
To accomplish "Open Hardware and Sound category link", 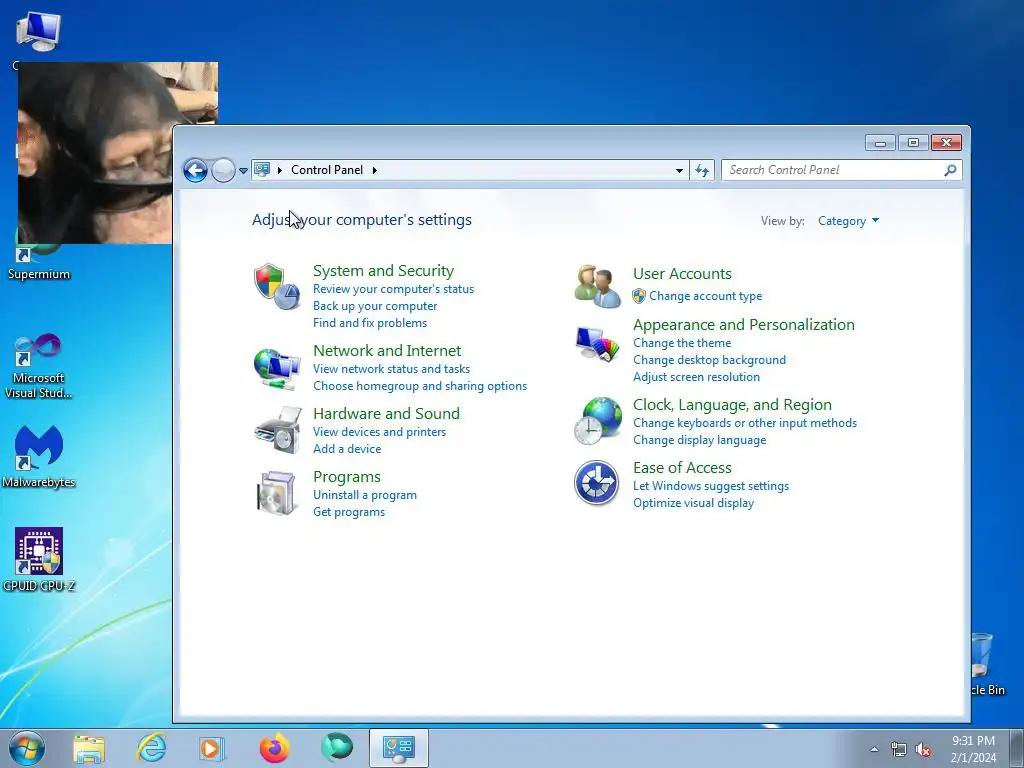I will click(x=386, y=413).
